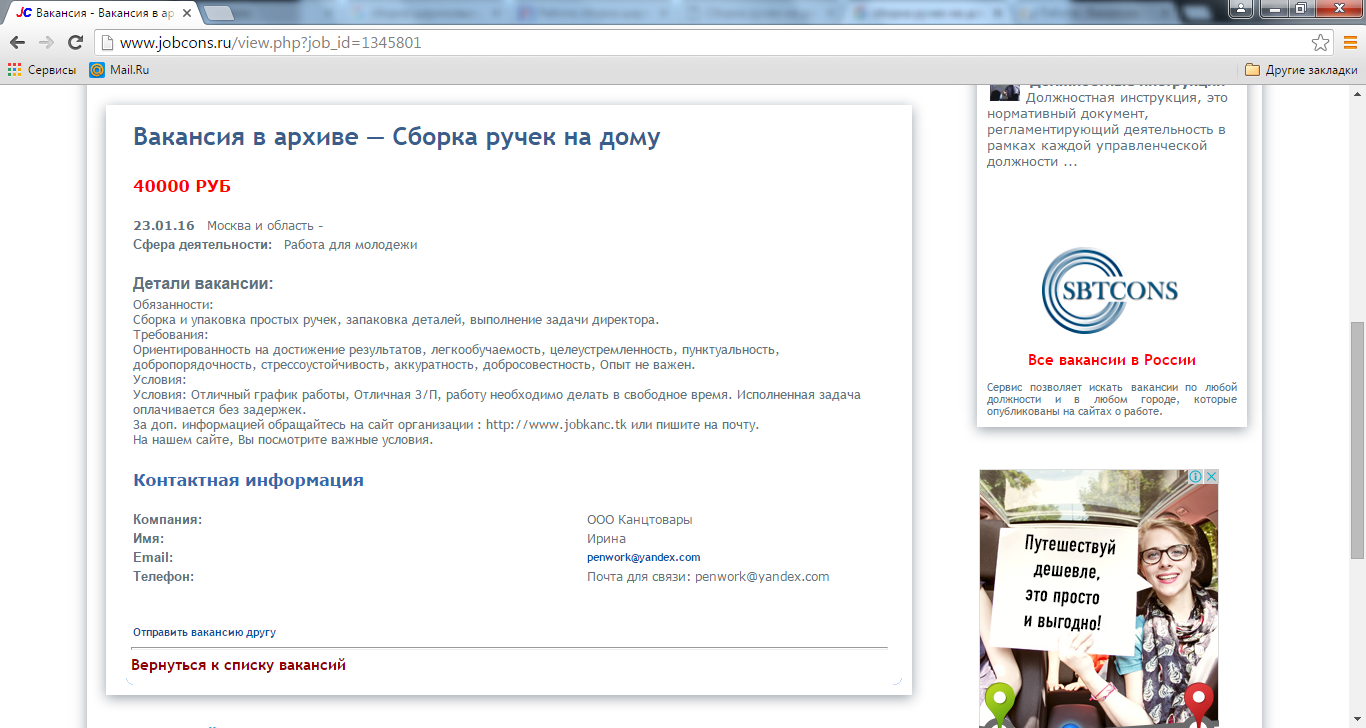Image resolution: width=1366 pixels, height=728 pixels.
Task: Click the Путешествуй дешевле ad banner
Action: click(x=1099, y=598)
